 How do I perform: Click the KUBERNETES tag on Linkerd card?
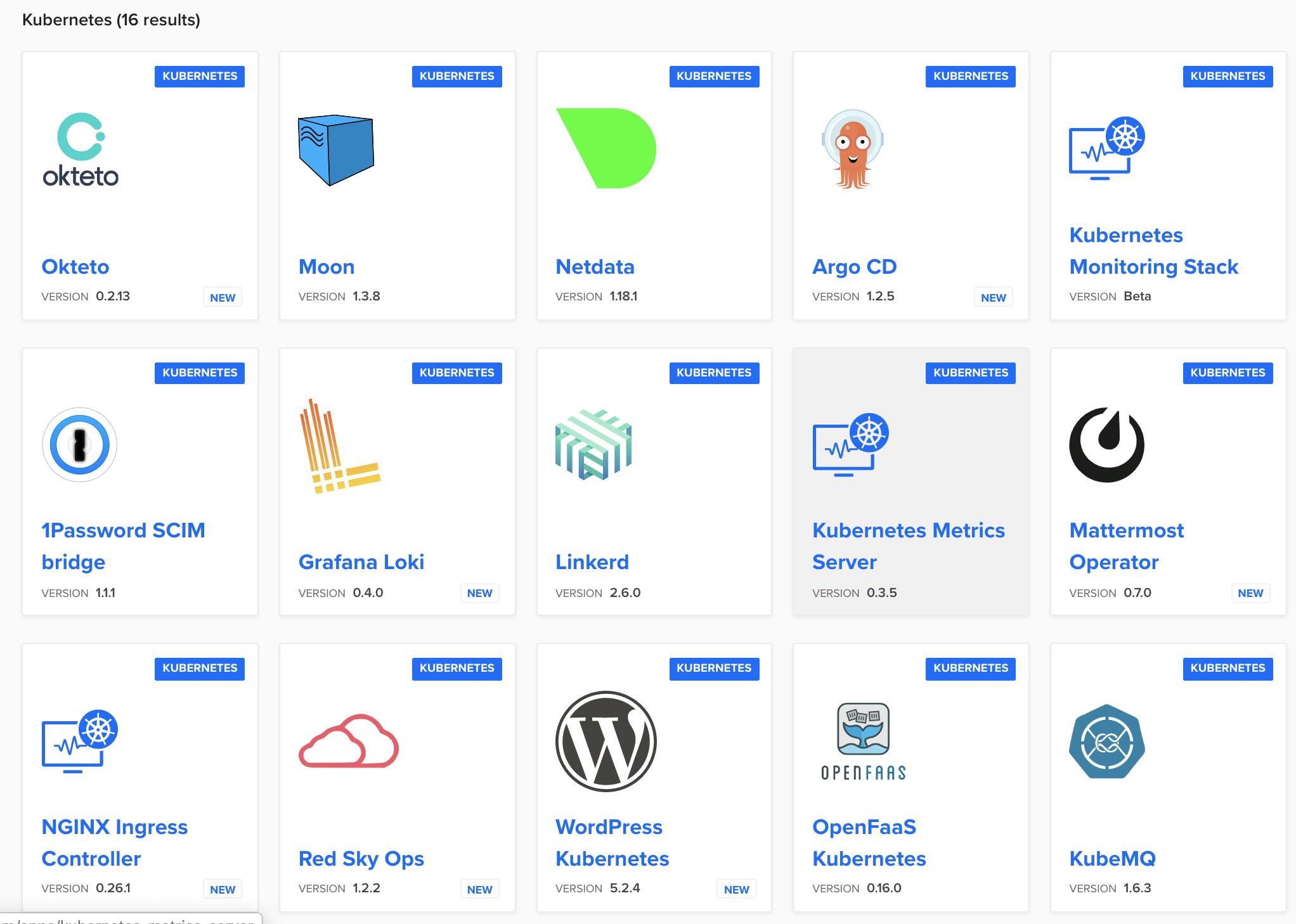pos(714,373)
